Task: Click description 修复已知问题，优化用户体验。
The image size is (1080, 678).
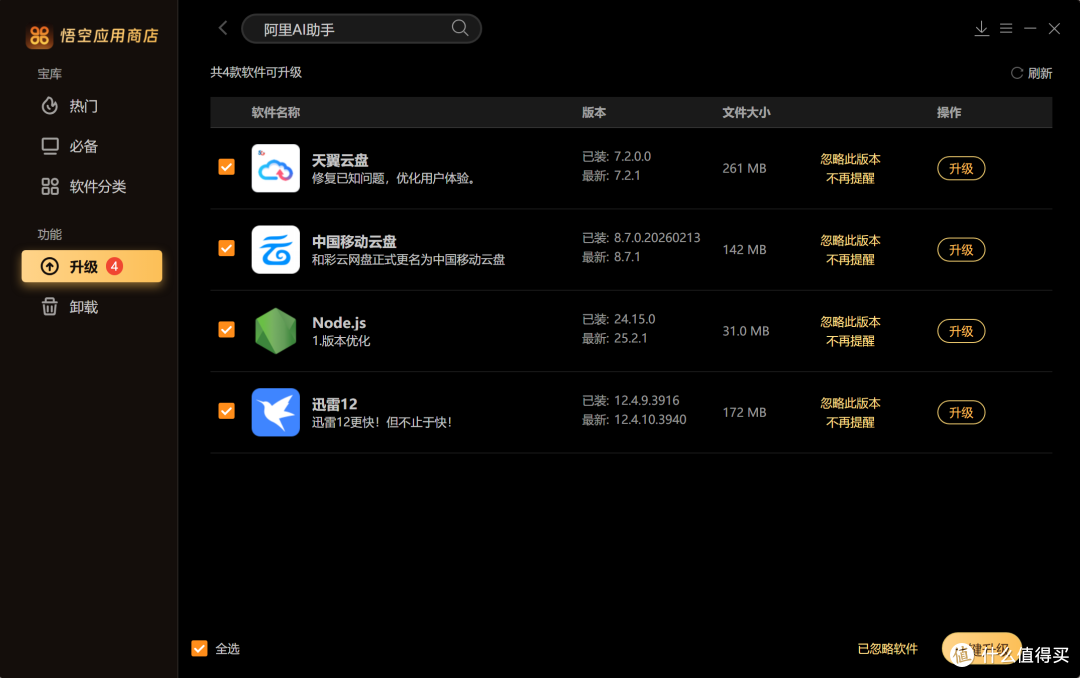Action: pyautogui.click(x=394, y=178)
